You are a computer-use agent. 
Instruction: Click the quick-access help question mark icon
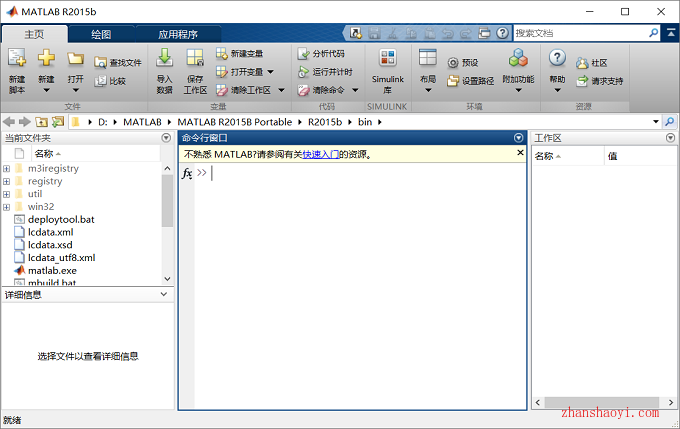pyautogui.click(x=502, y=33)
